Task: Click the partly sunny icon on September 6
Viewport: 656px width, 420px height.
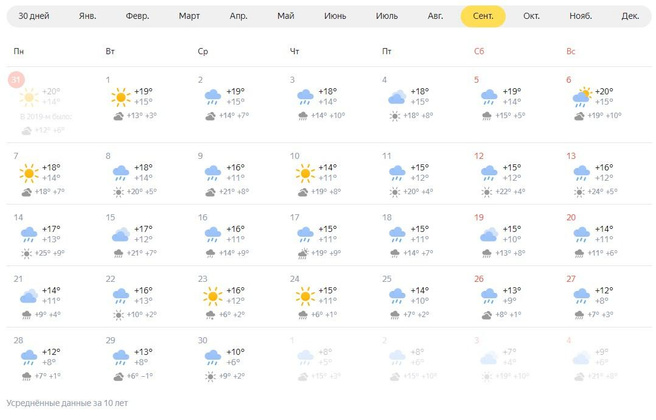Action: pos(582,96)
